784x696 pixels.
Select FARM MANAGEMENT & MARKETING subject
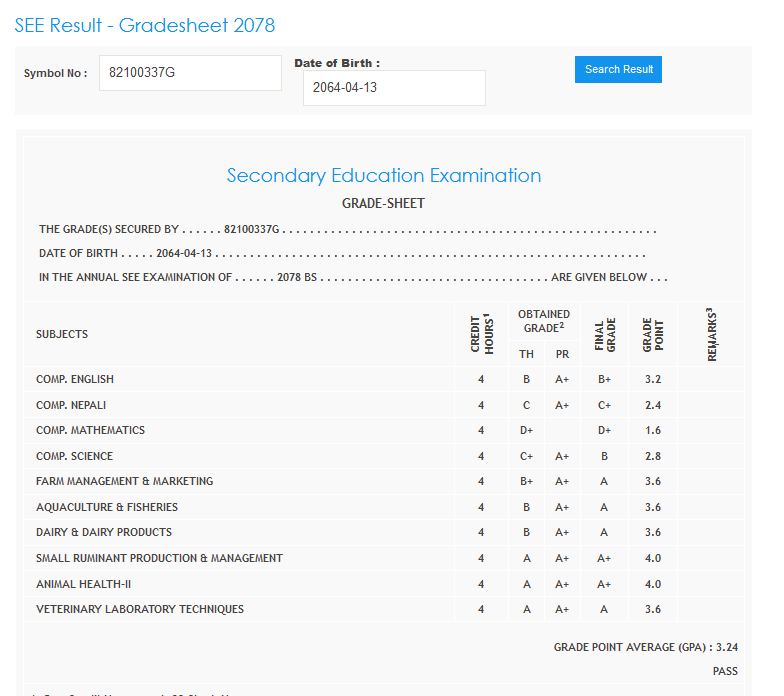click(124, 481)
